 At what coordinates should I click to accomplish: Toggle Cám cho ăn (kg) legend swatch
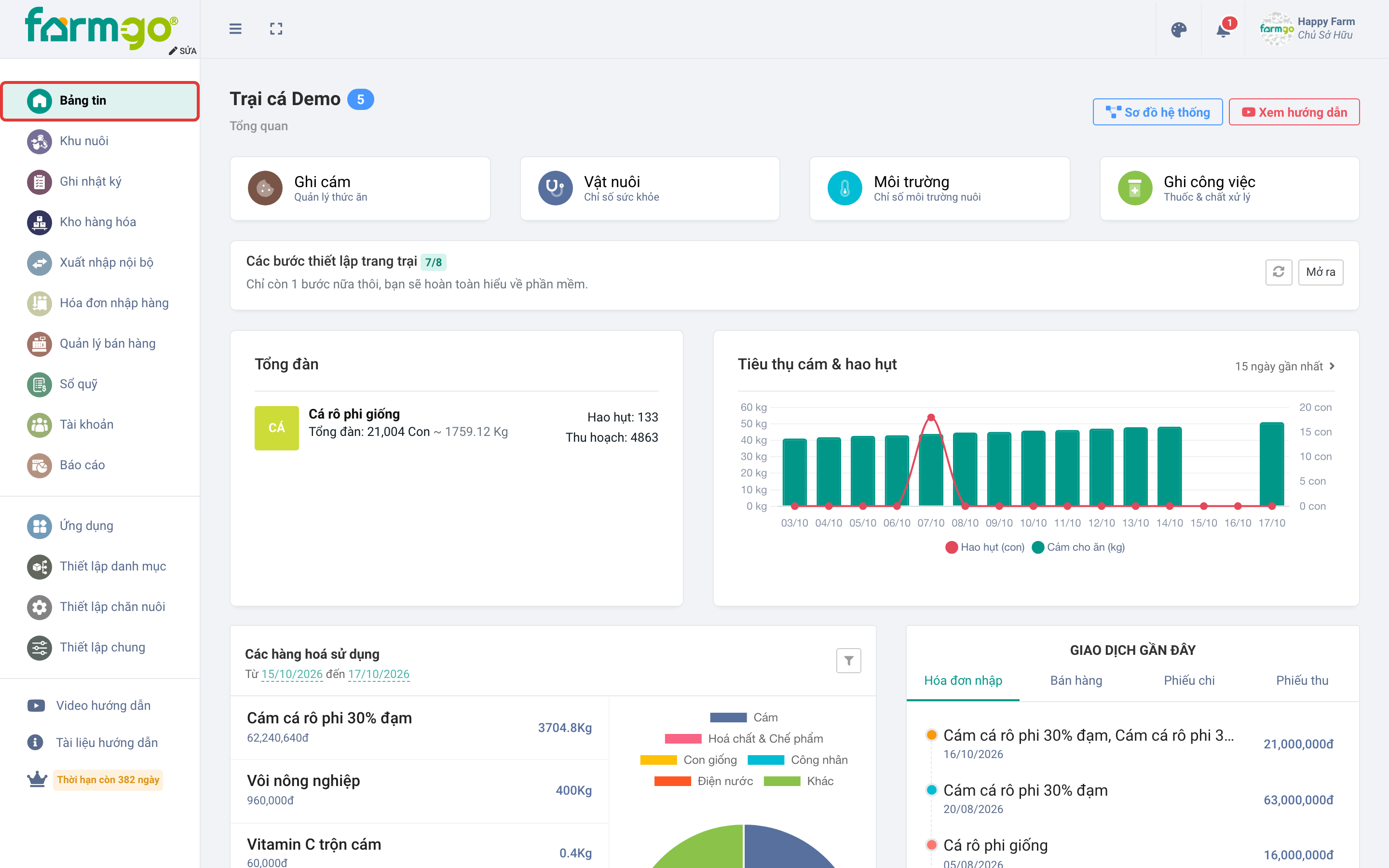[x=1038, y=547]
